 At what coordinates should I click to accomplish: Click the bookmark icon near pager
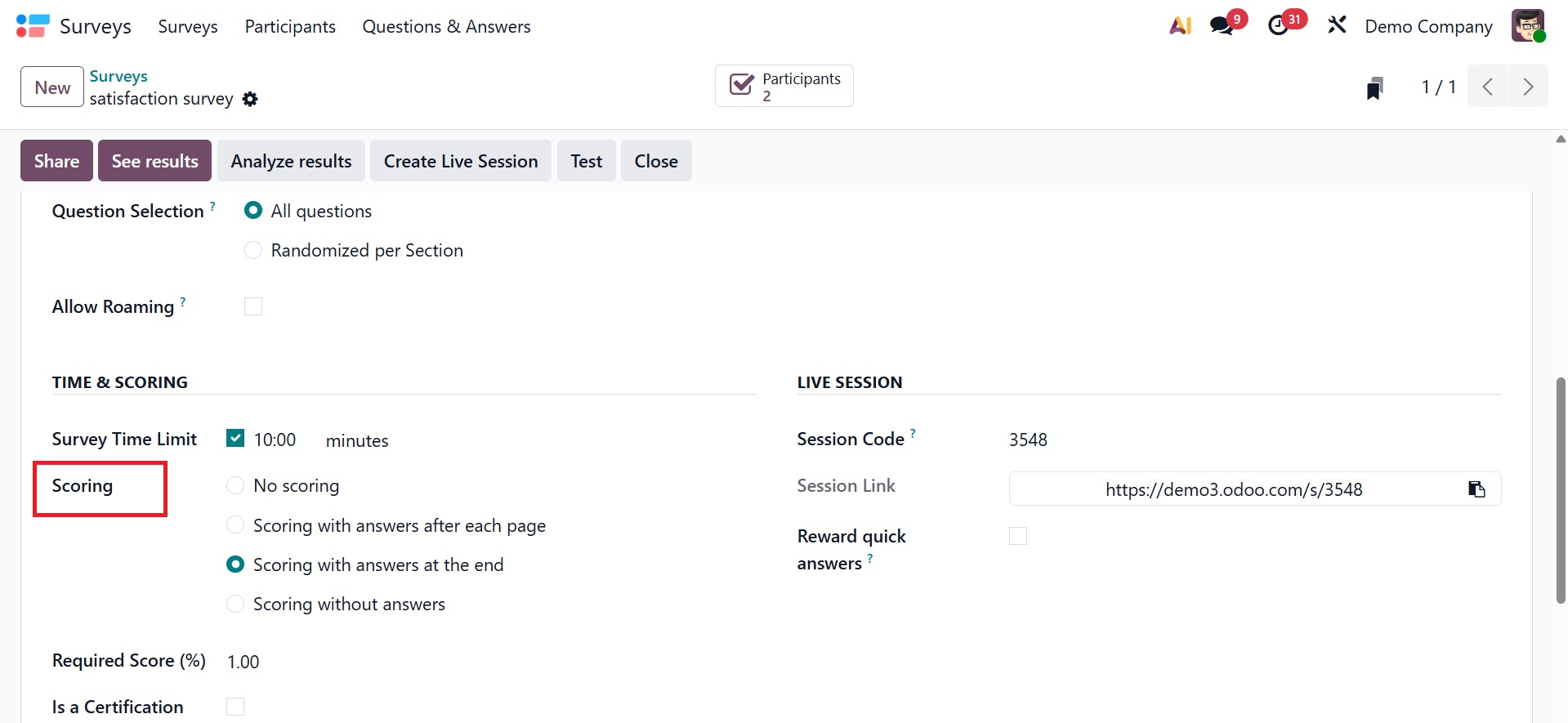[x=1375, y=87]
